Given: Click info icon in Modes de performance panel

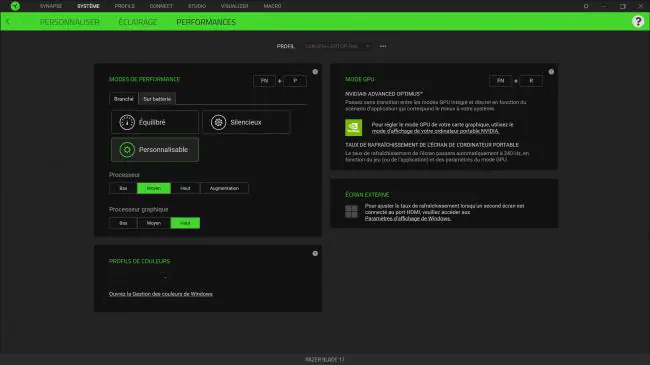Looking at the screenshot, I should (315, 72).
